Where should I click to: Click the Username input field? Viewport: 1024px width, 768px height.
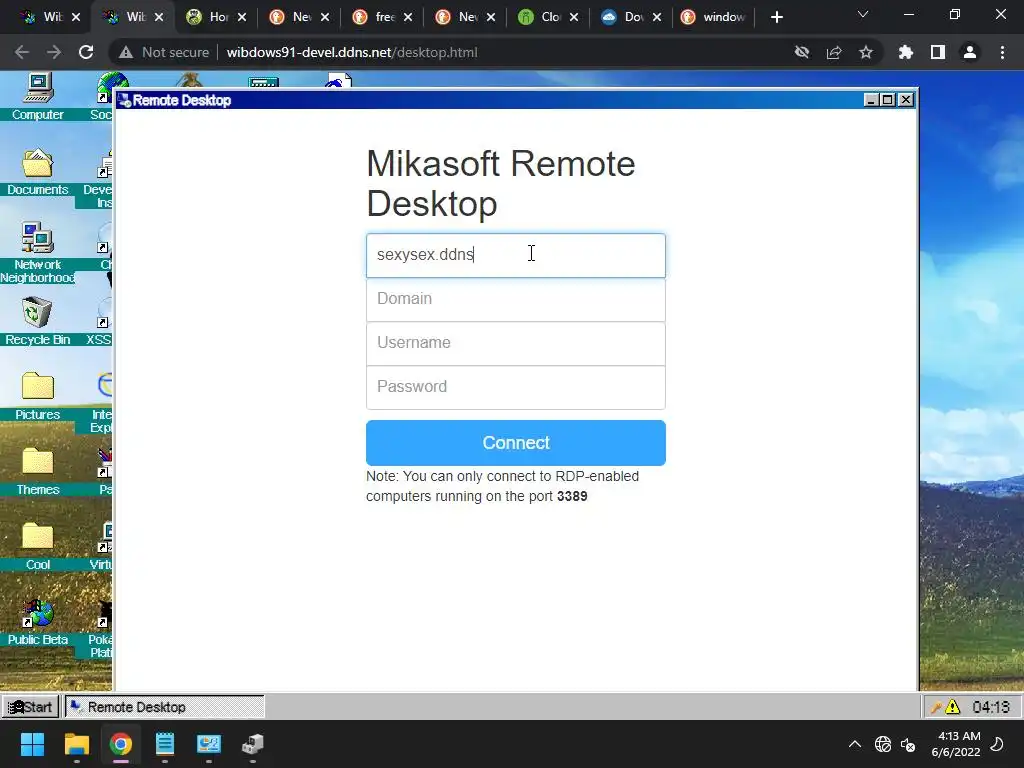click(516, 343)
